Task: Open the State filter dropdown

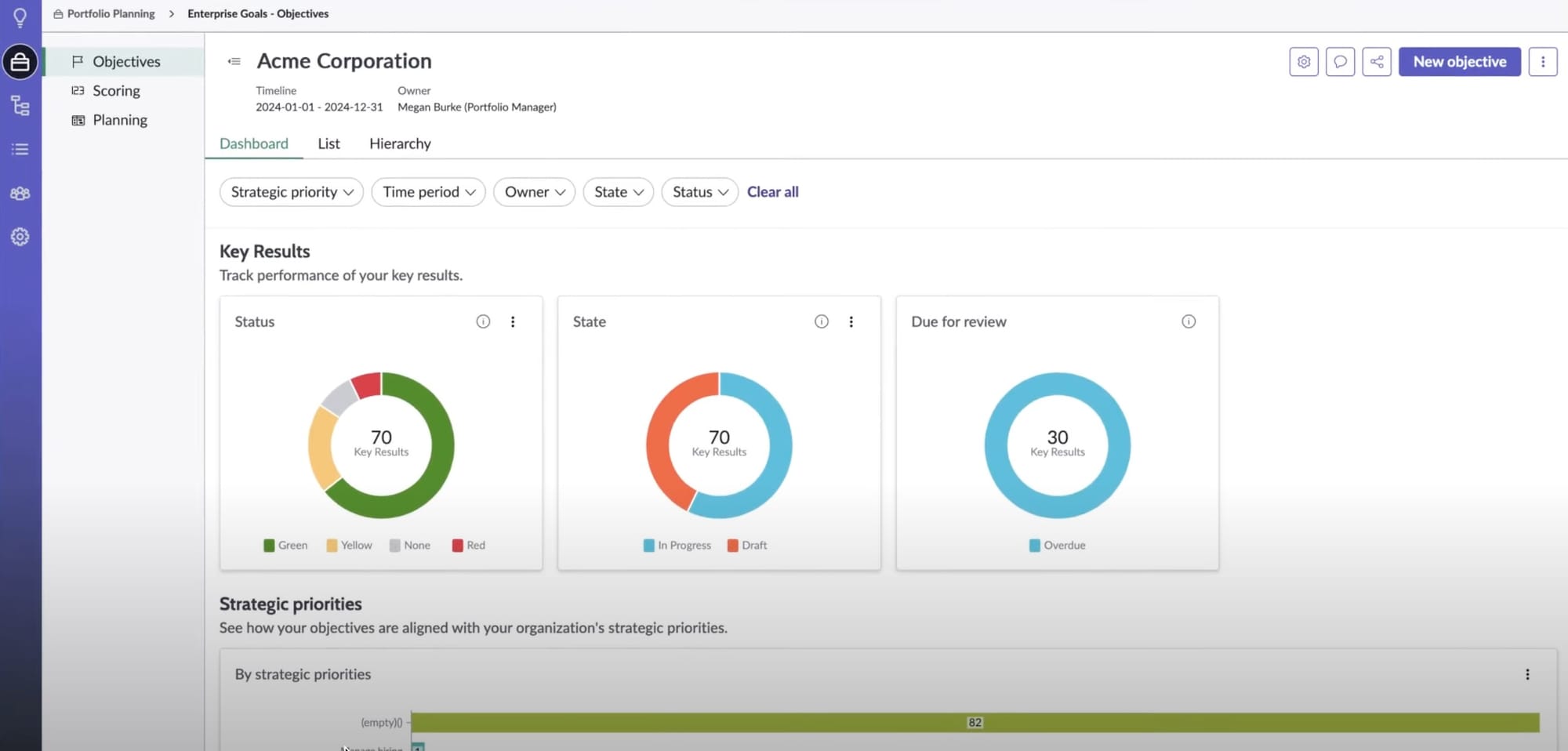Action: 619,192
